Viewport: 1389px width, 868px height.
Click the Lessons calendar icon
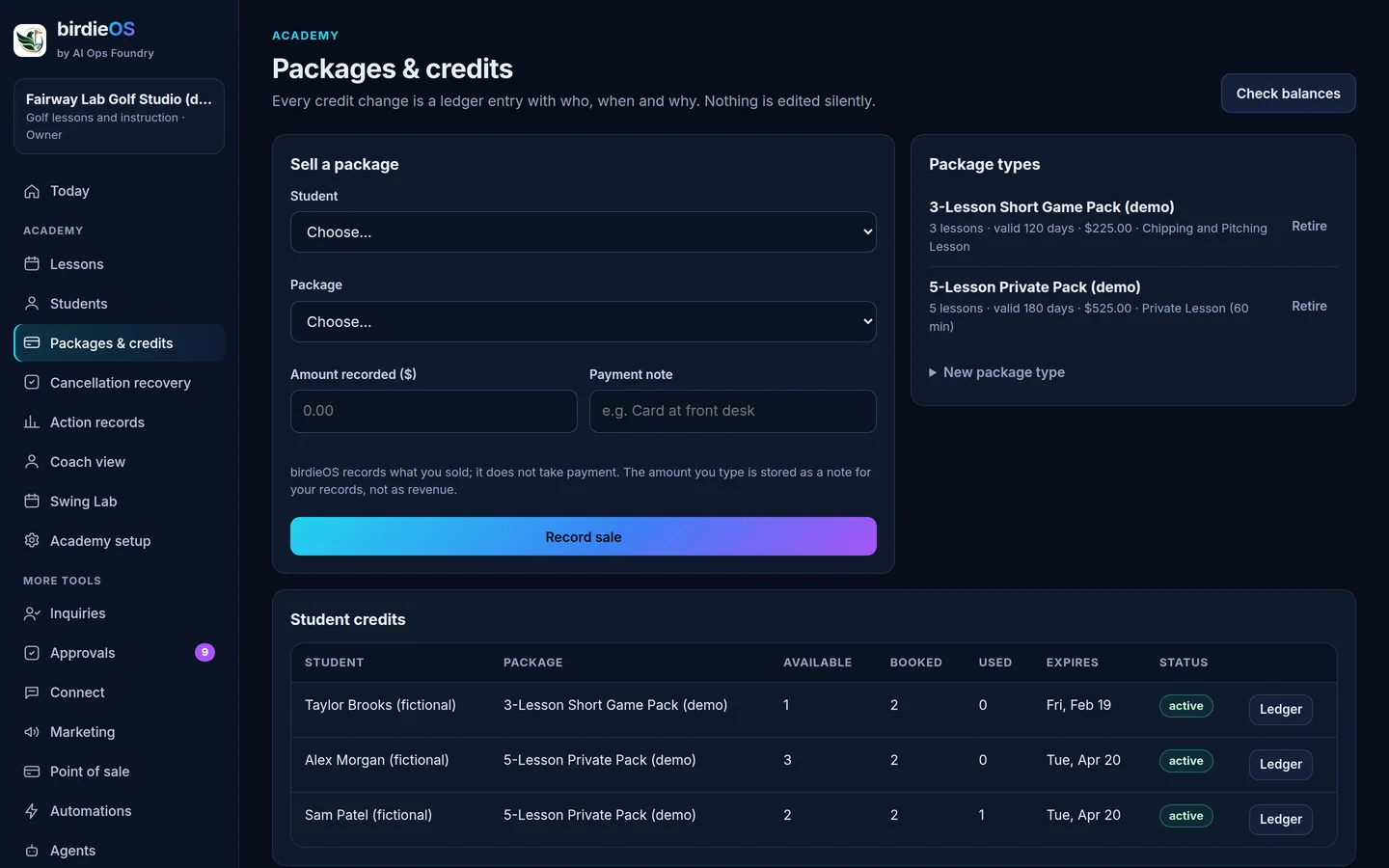32,264
